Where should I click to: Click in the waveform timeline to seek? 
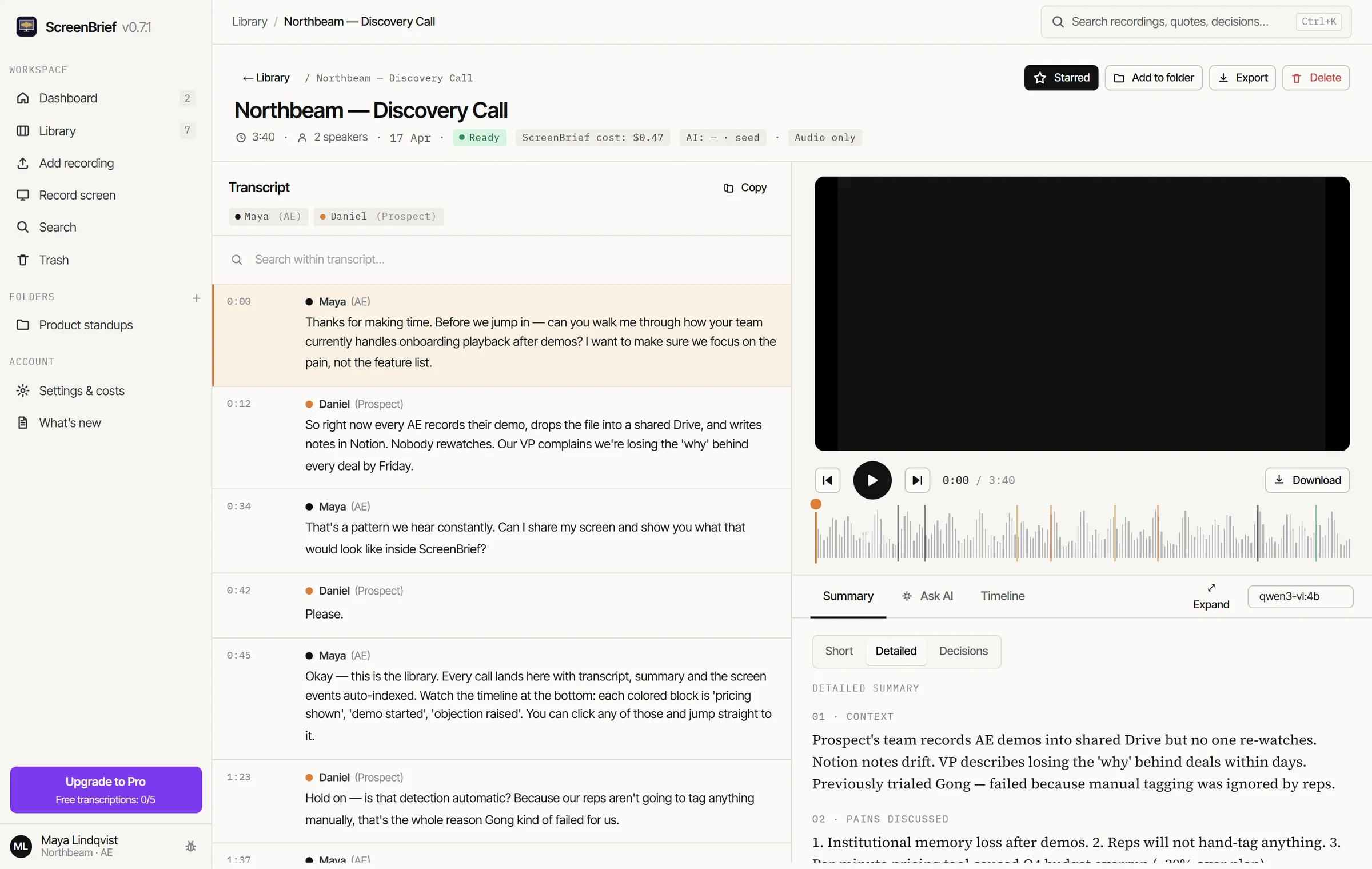[x=1083, y=533]
